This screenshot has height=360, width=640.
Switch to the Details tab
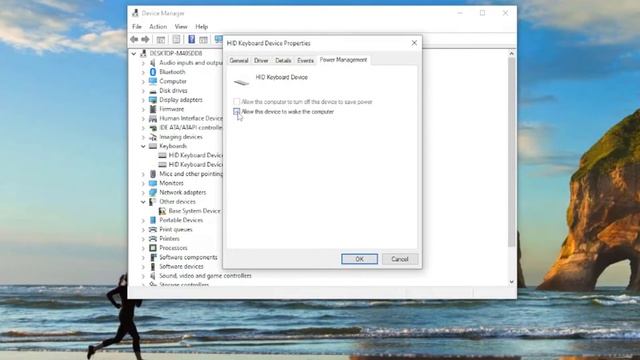pyautogui.click(x=283, y=60)
